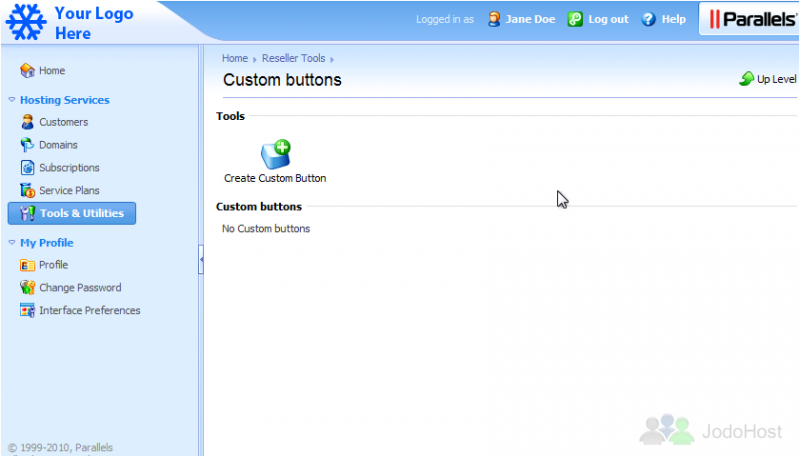Open the Help link text
Image resolution: width=800 pixels, height=457 pixels.
(673, 19)
